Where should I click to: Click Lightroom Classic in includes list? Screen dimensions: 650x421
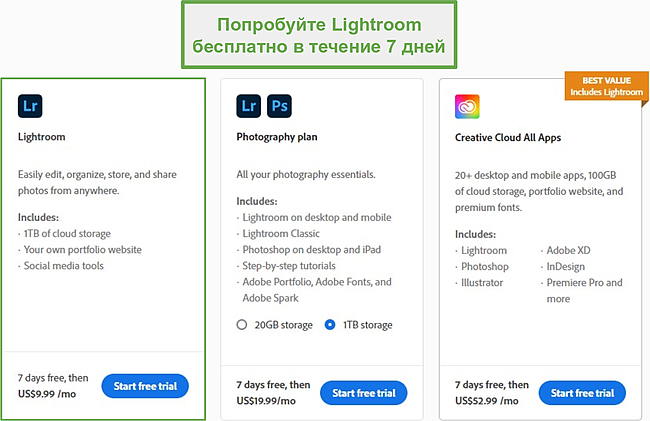281,233
